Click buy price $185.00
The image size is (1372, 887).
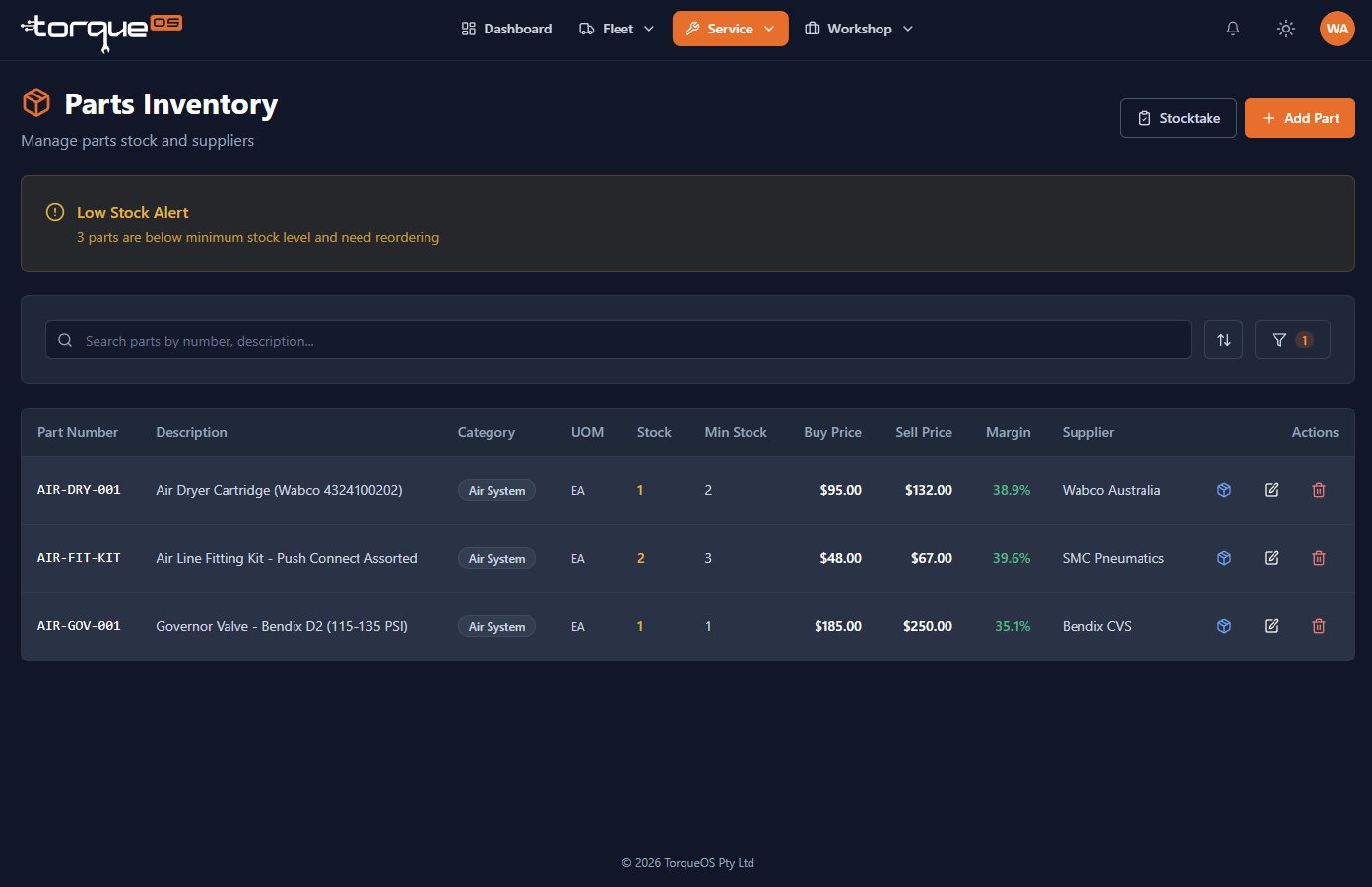pyautogui.click(x=838, y=626)
